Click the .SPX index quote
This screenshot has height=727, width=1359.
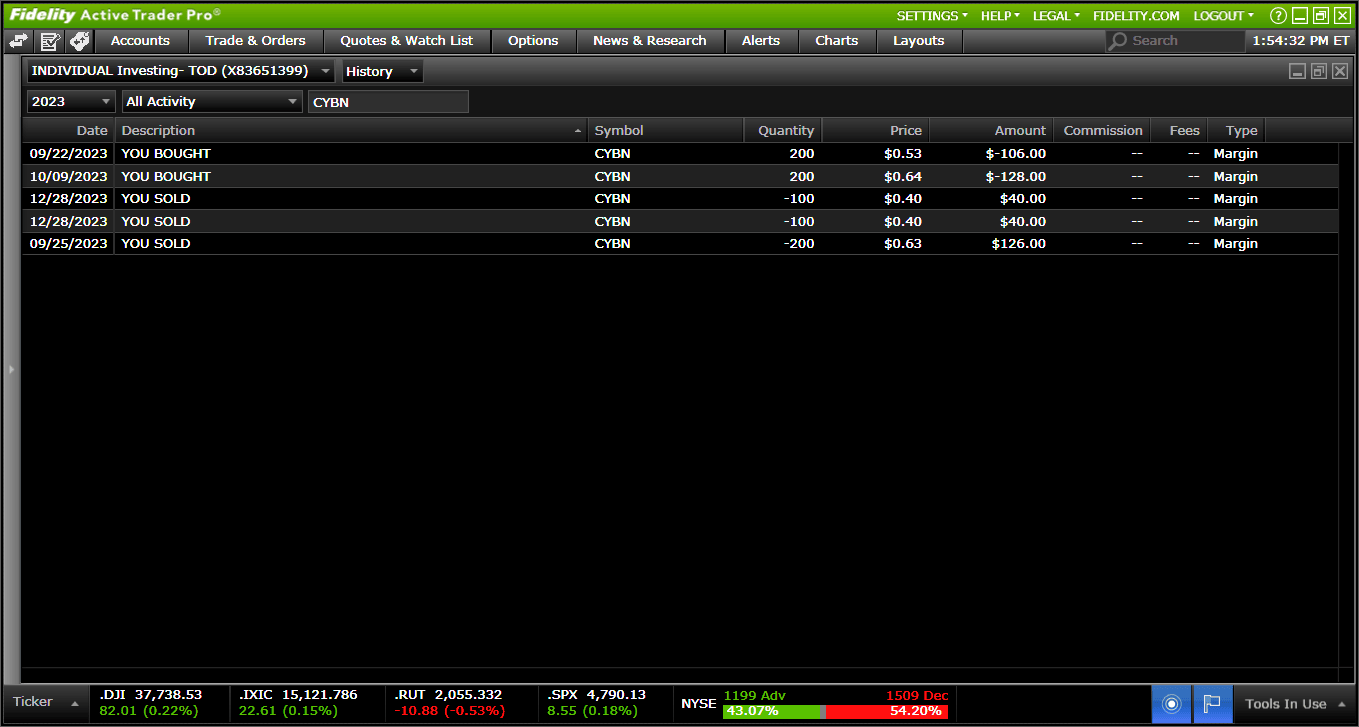coord(596,702)
